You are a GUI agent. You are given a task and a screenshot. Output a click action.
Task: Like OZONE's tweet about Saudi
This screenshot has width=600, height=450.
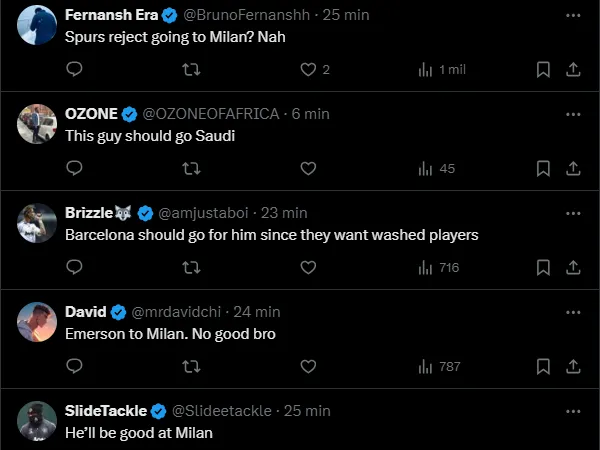tap(309, 168)
